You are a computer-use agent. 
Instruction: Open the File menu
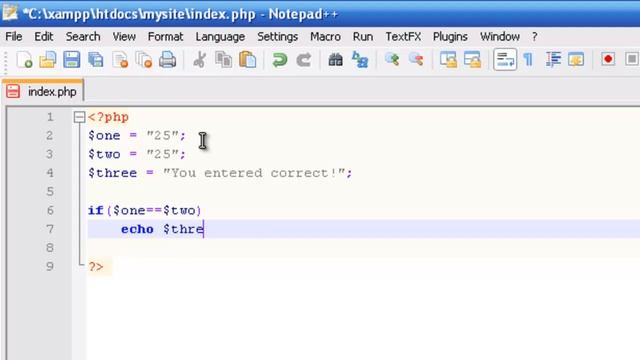coord(13,37)
